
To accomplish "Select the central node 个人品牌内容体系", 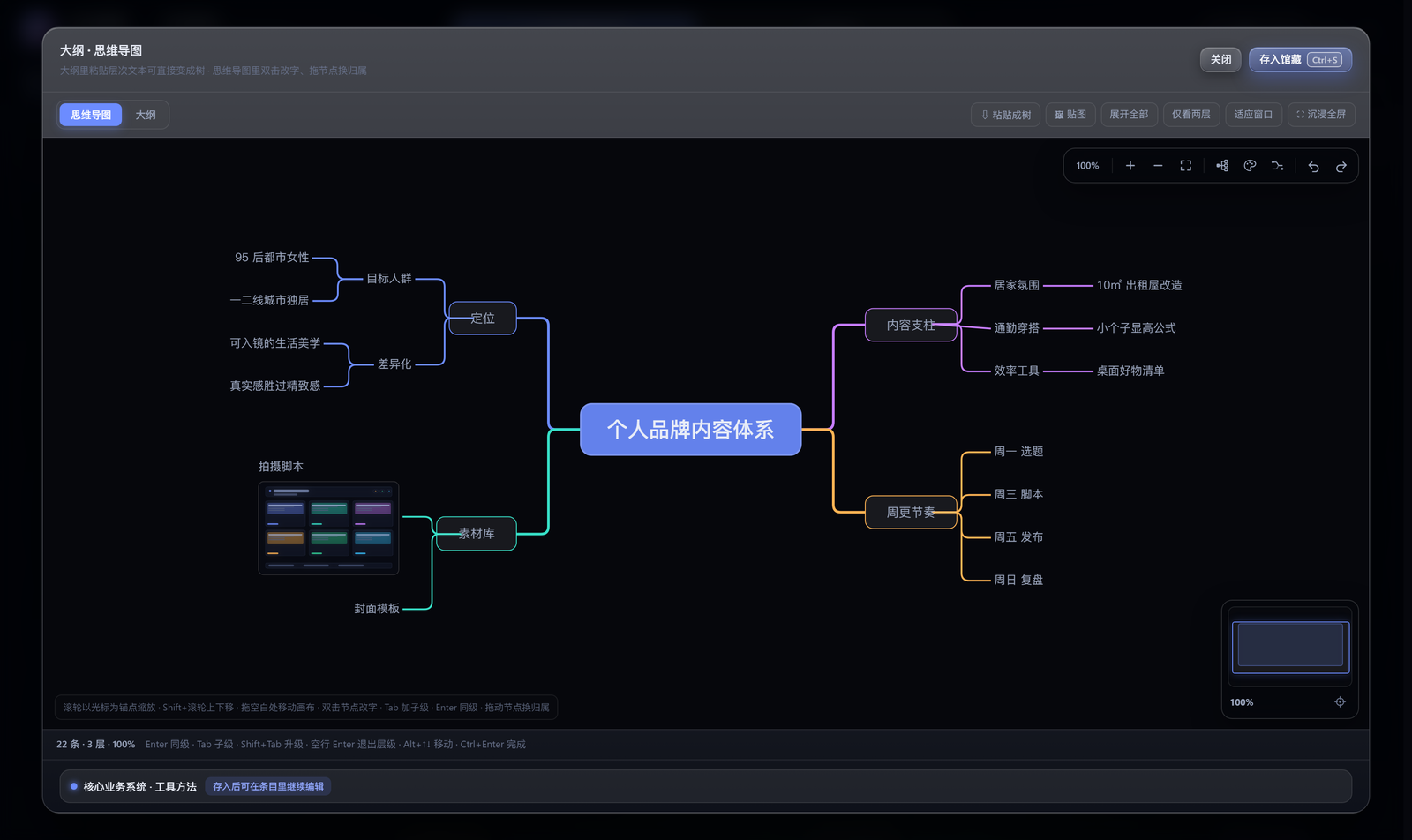I will pos(690,430).
